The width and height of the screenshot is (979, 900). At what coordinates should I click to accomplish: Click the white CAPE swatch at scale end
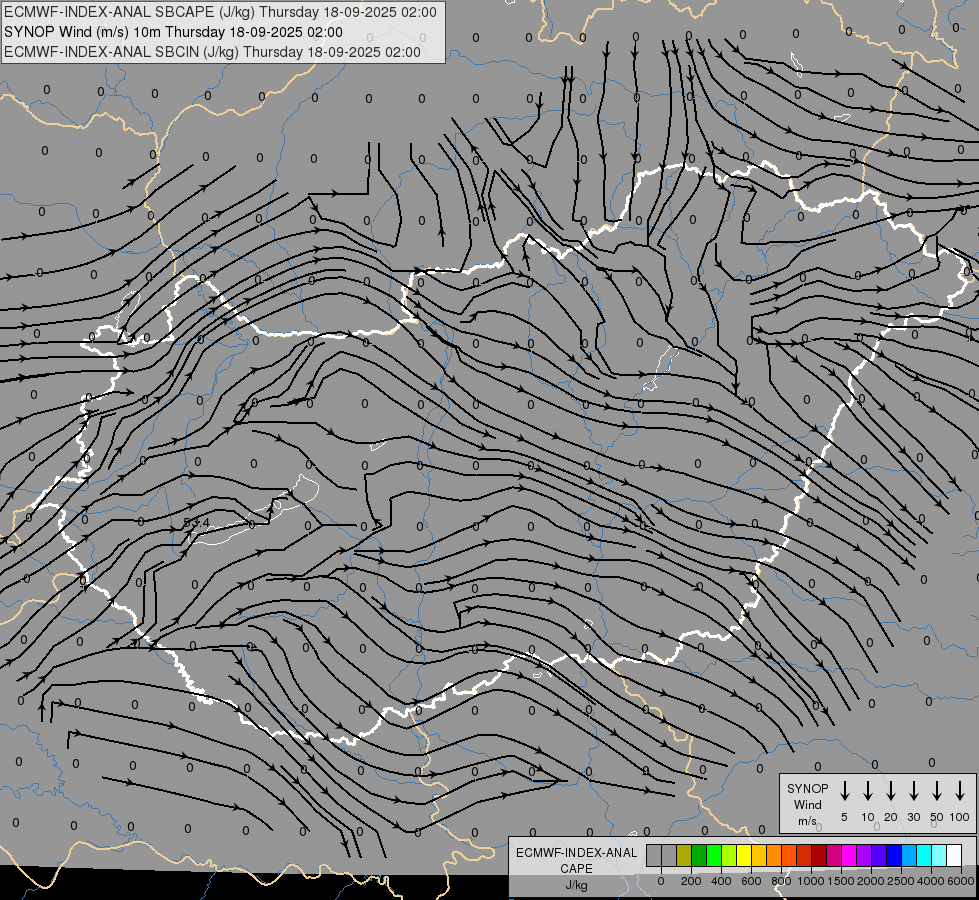click(954, 855)
